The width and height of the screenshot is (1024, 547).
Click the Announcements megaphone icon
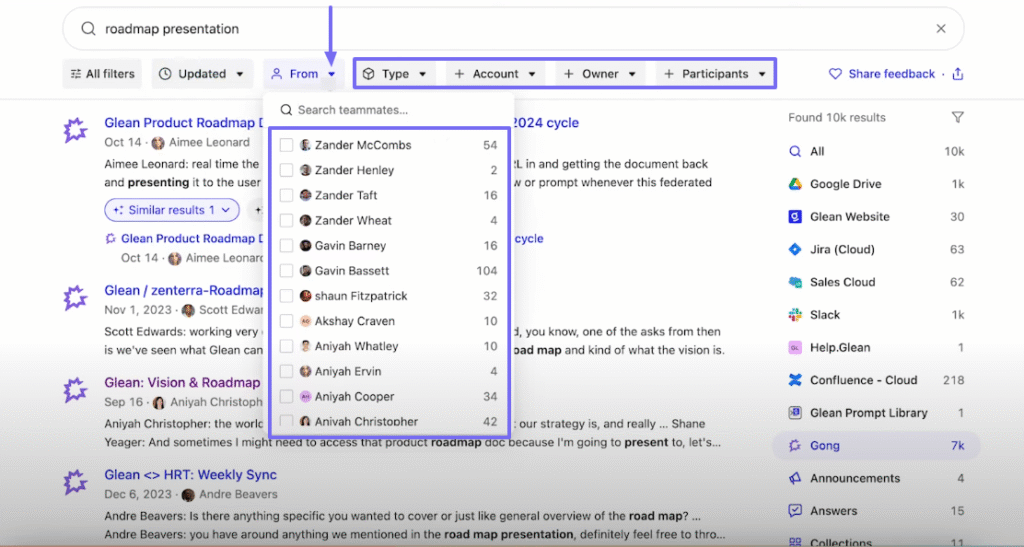795,478
